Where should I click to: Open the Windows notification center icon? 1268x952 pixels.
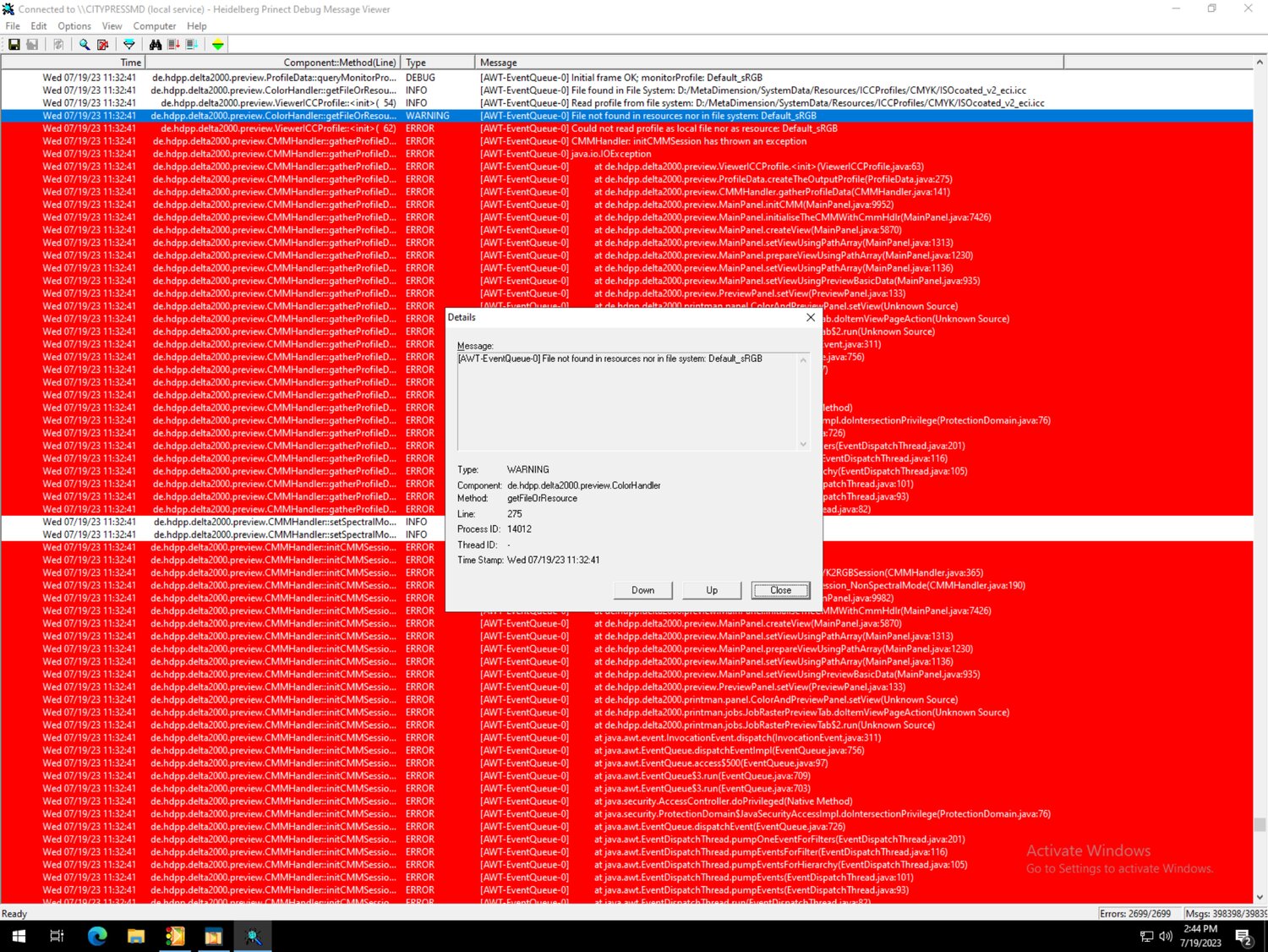[x=1243, y=936]
